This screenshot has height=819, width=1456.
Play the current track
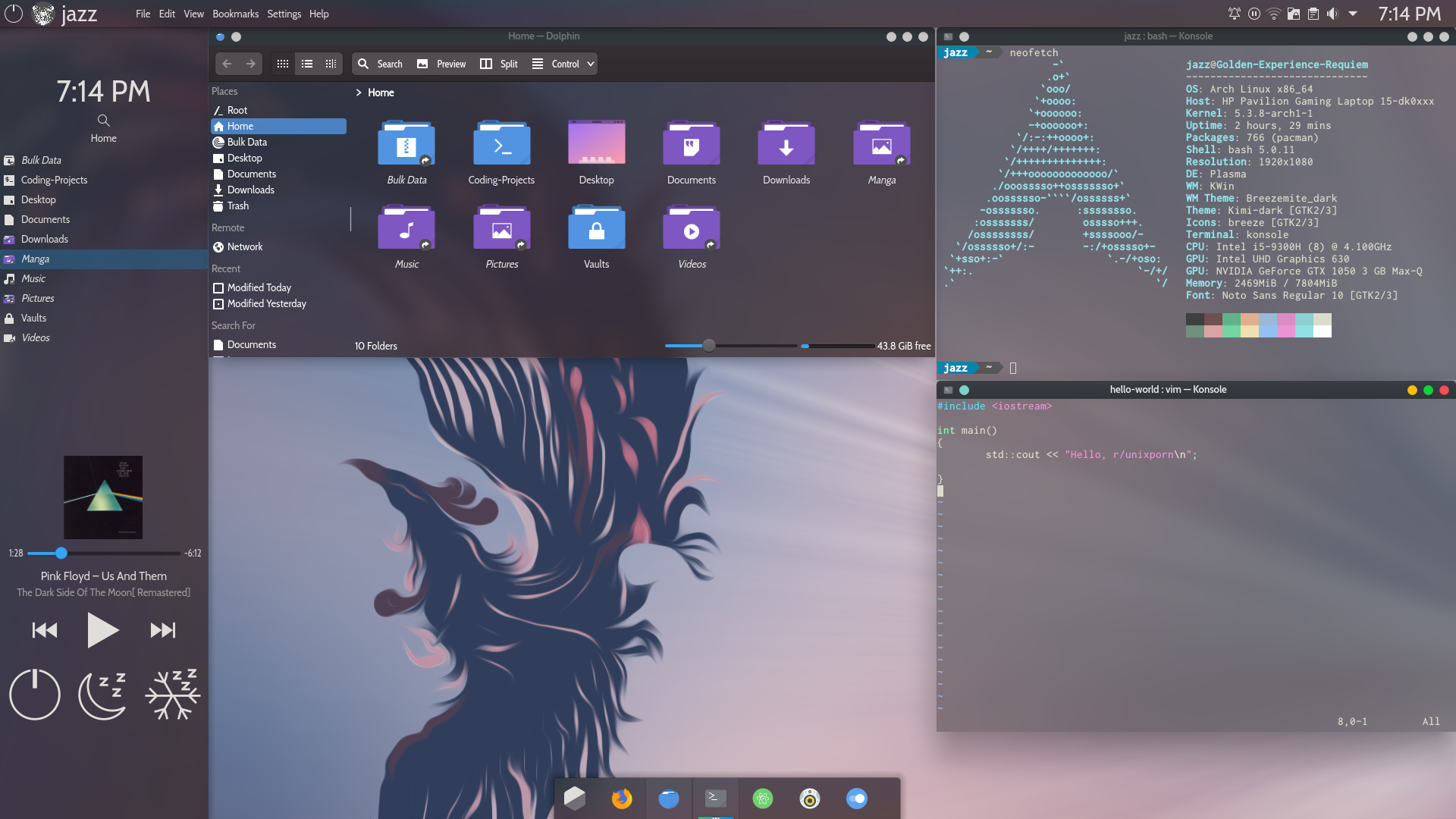[103, 630]
